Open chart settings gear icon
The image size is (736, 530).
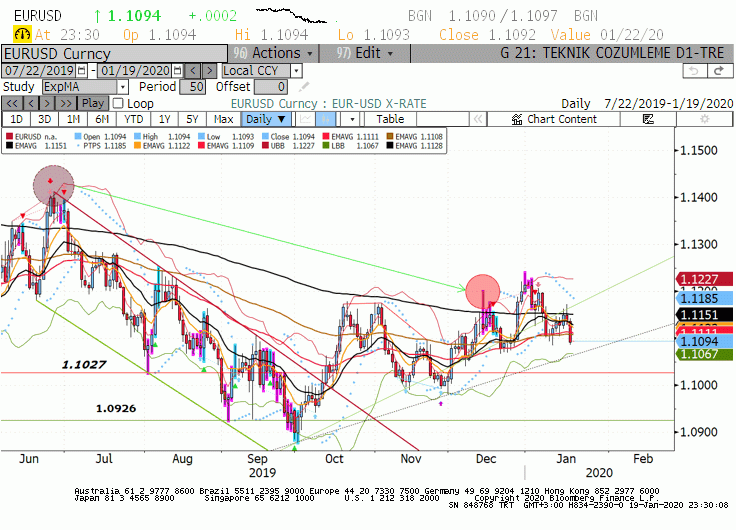pyautogui.click(x=705, y=119)
